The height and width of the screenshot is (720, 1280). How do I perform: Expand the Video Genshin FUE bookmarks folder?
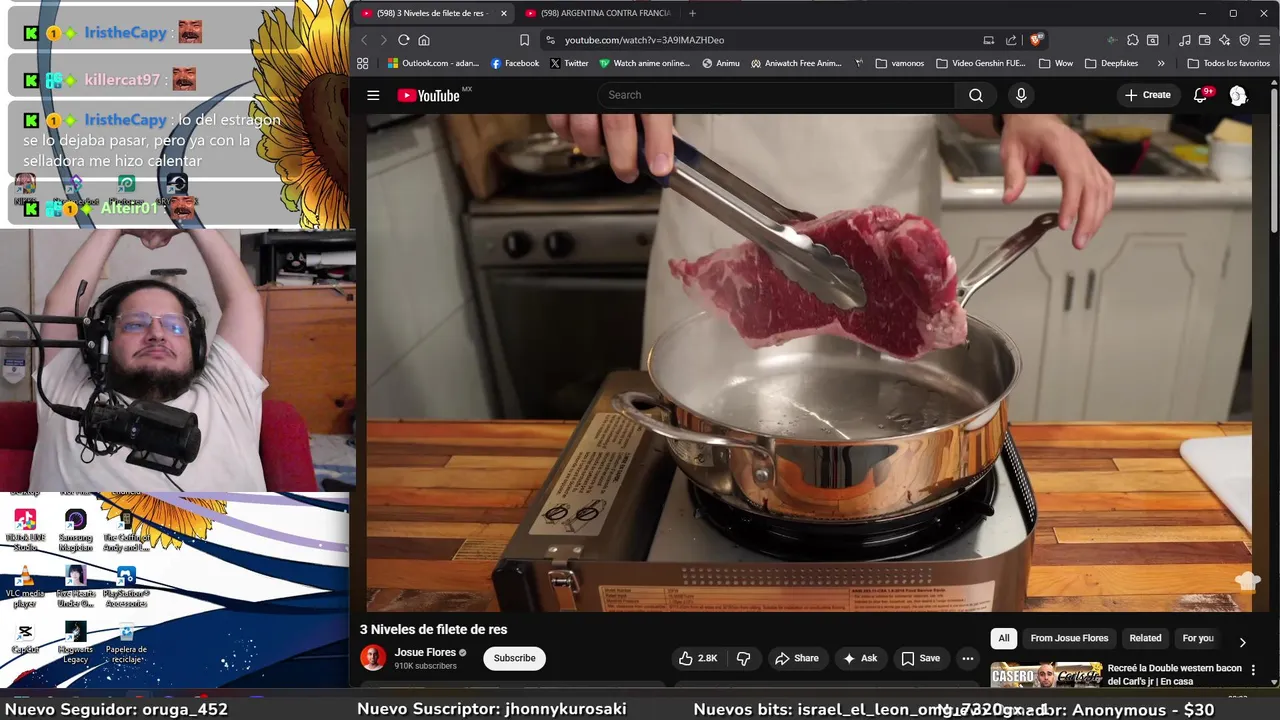click(x=981, y=63)
